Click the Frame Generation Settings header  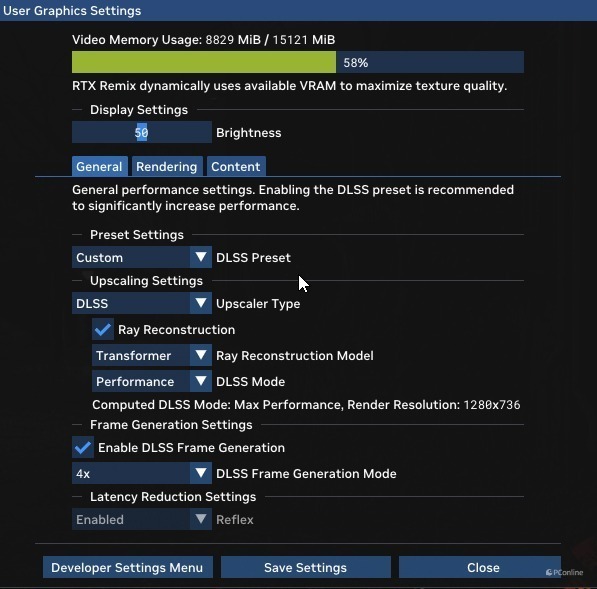171,425
